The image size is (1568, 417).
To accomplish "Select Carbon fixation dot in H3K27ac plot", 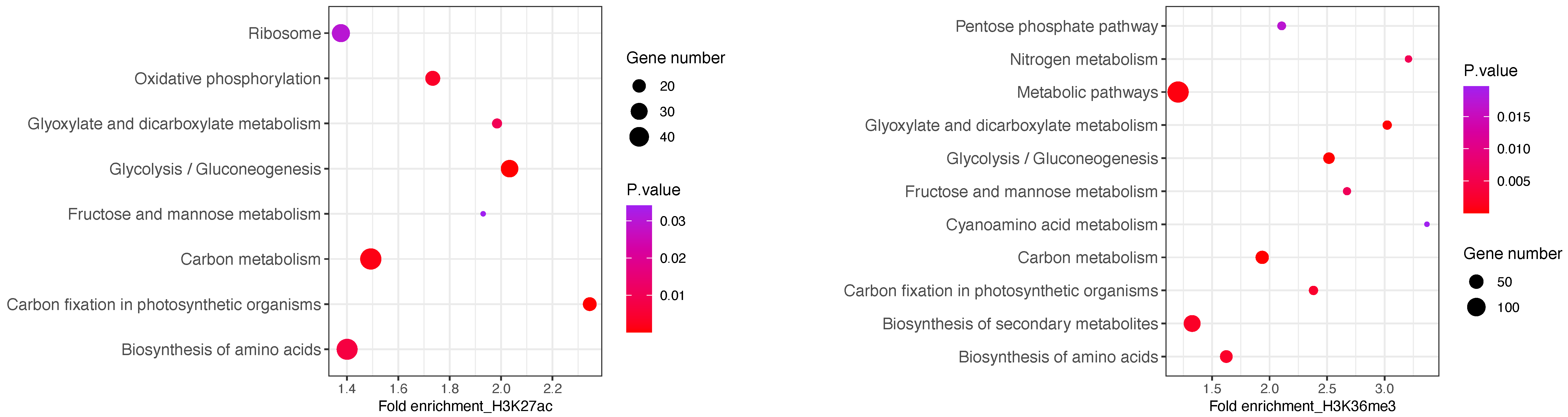I will pyautogui.click(x=589, y=304).
